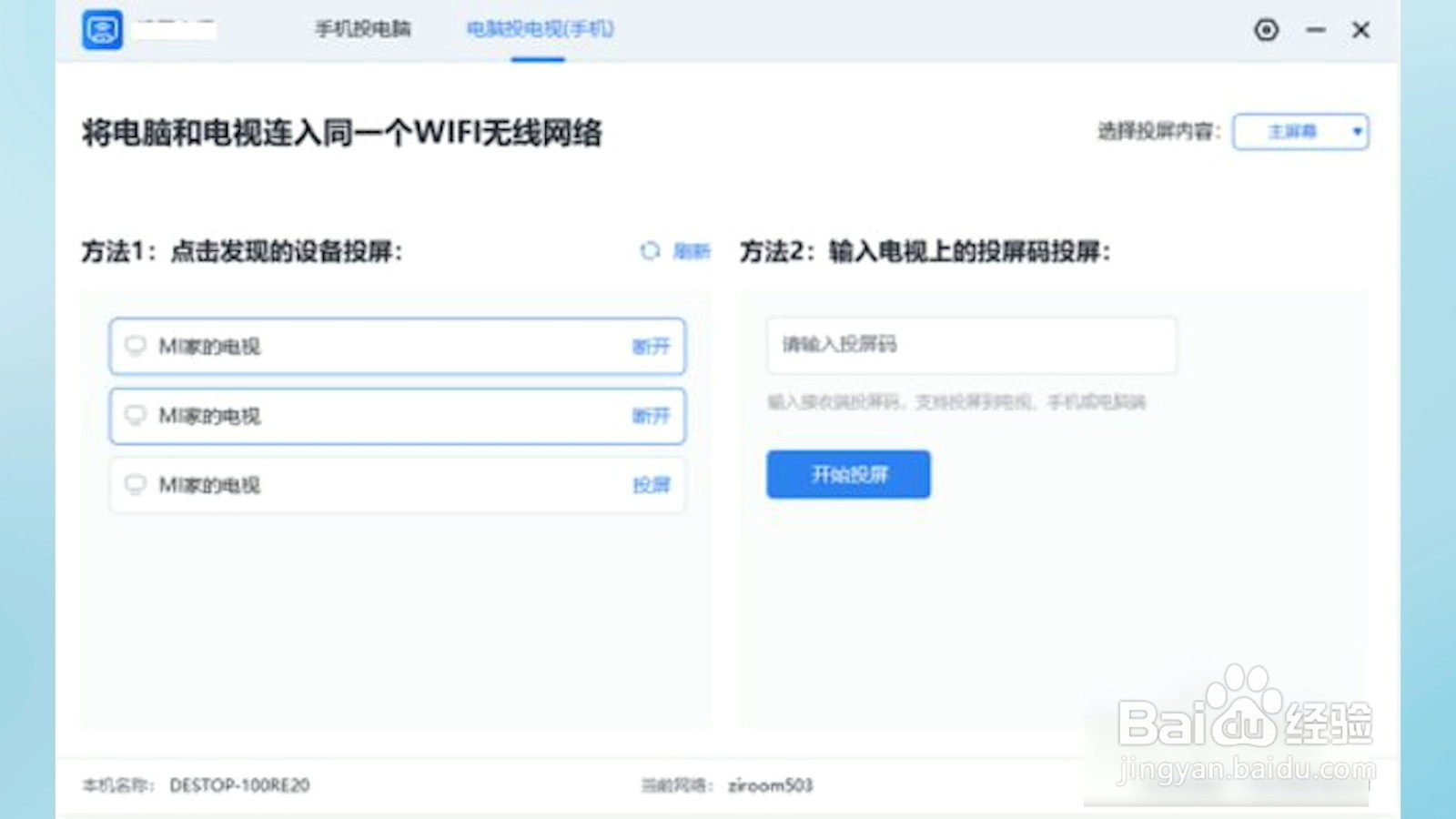Select the 电脑投电视(手机) tab
Viewport: 1456px width, 819px height.
540,29
